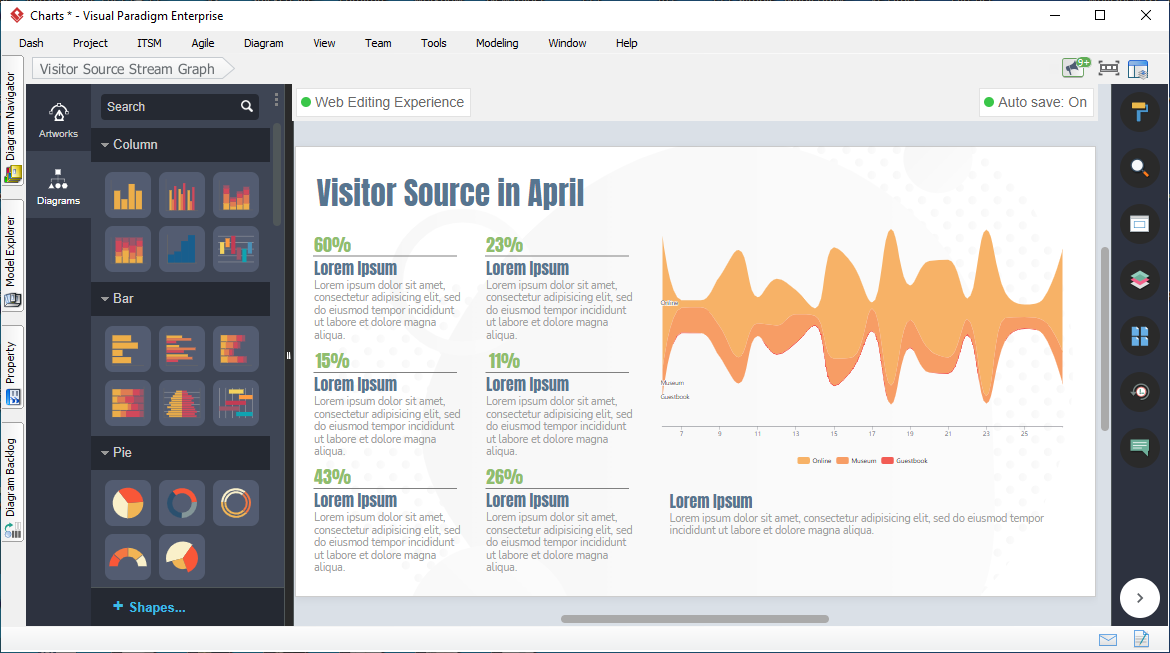Open the history clock tool on right sidebar
This screenshot has height=653, width=1170.
point(1139,392)
